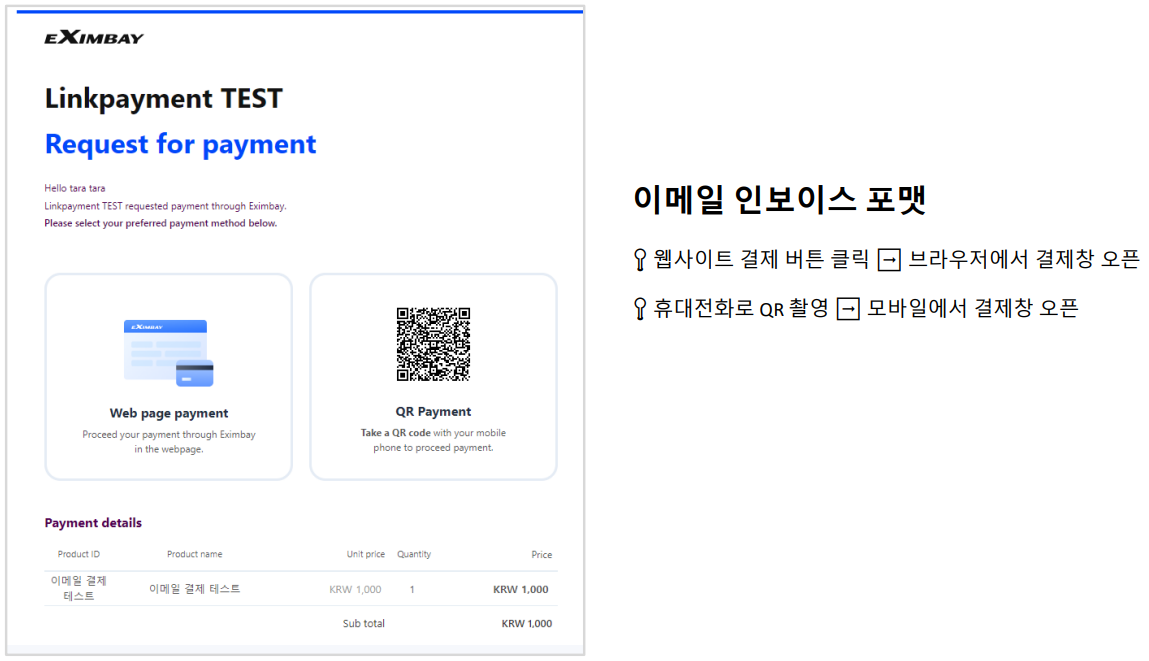This screenshot has width=1149, height=661.
Task: Click the 'Sub total' label
Action: coord(363,624)
